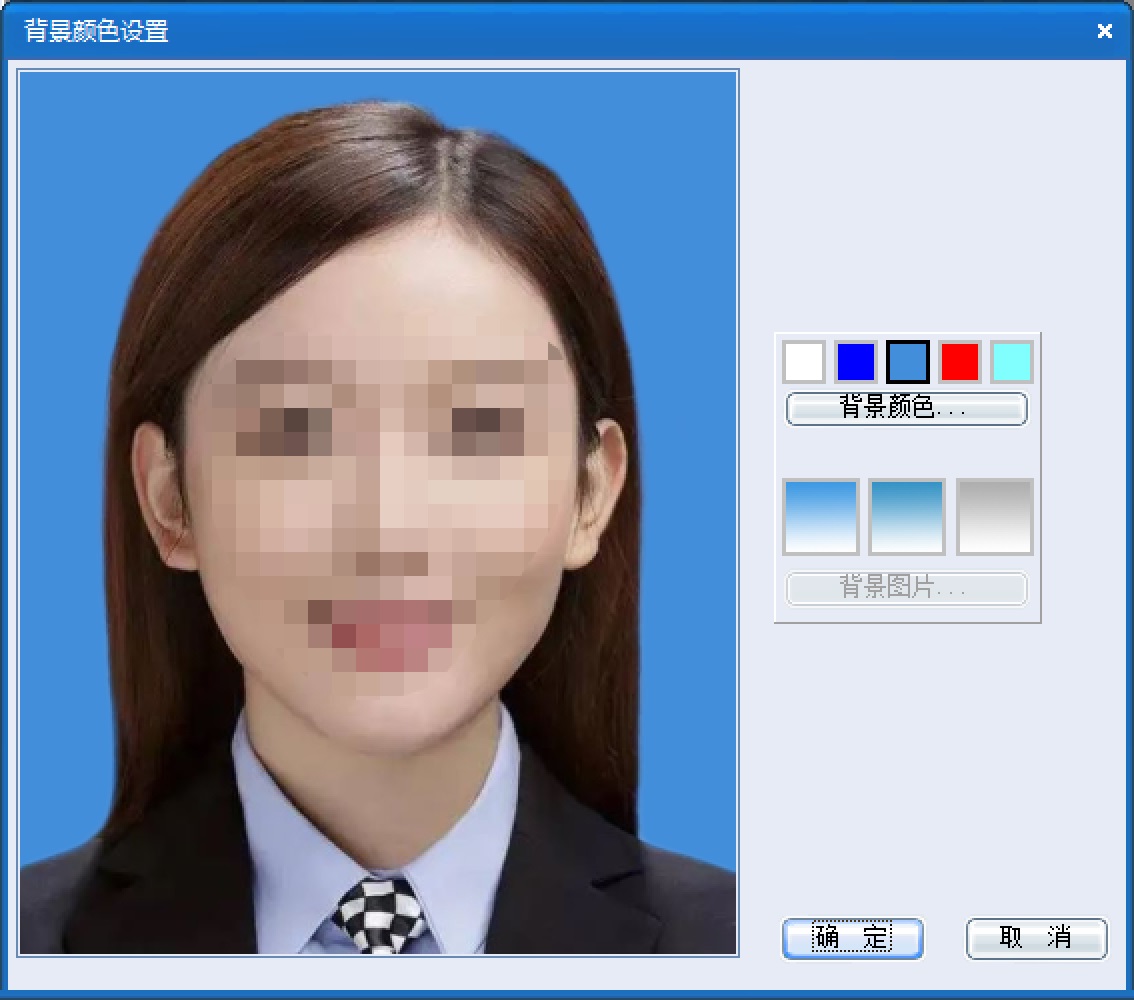Choose the cyan background color swatch
Screen dimensions: 1134x1000
coord(1011,362)
